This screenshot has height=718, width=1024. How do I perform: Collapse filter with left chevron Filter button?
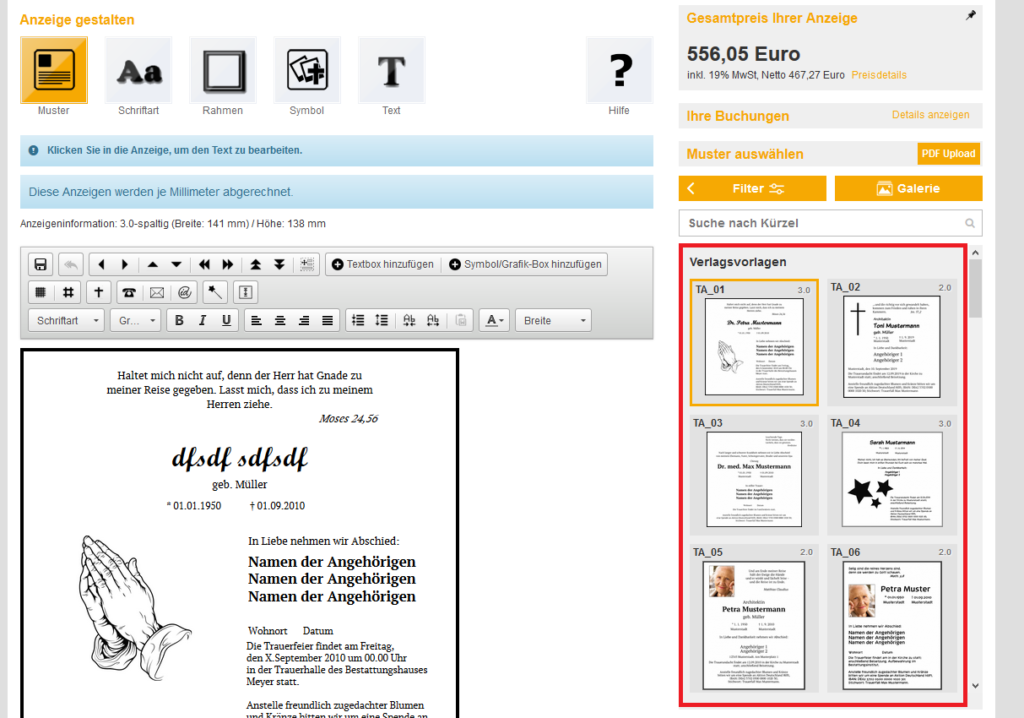752,188
